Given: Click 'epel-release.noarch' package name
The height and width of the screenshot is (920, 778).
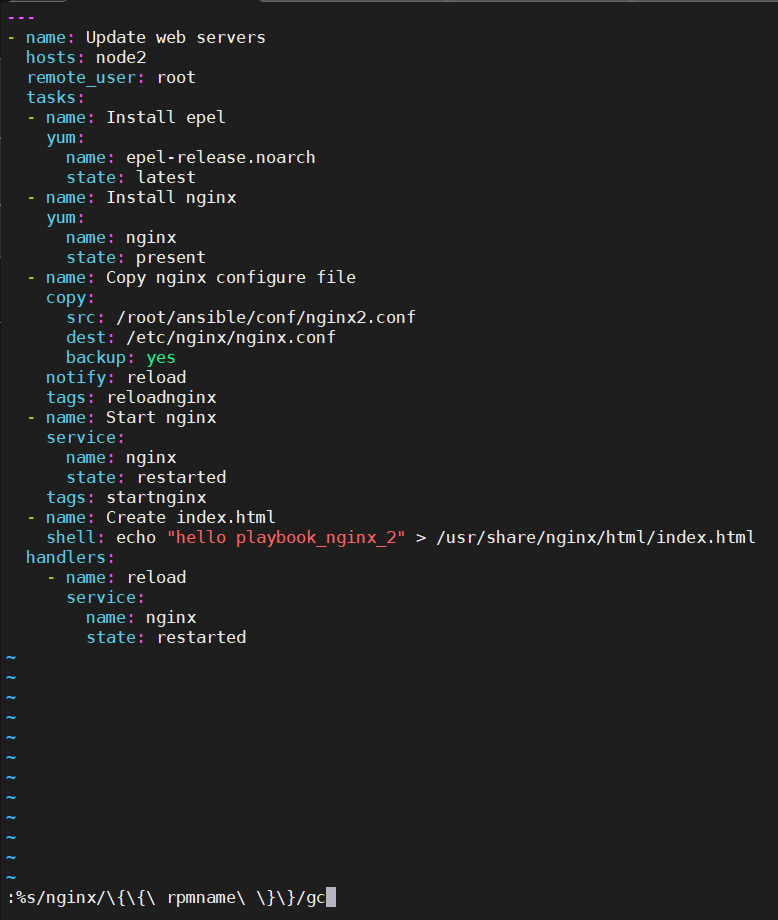Looking at the screenshot, I should point(221,157).
